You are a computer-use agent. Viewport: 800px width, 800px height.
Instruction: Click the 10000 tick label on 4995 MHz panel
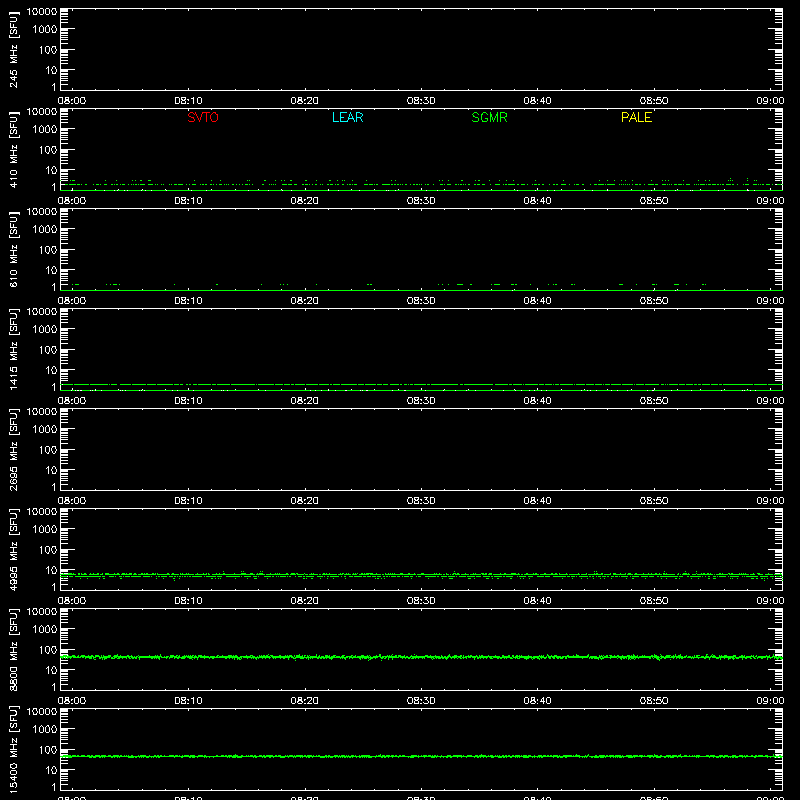point(42,512)
